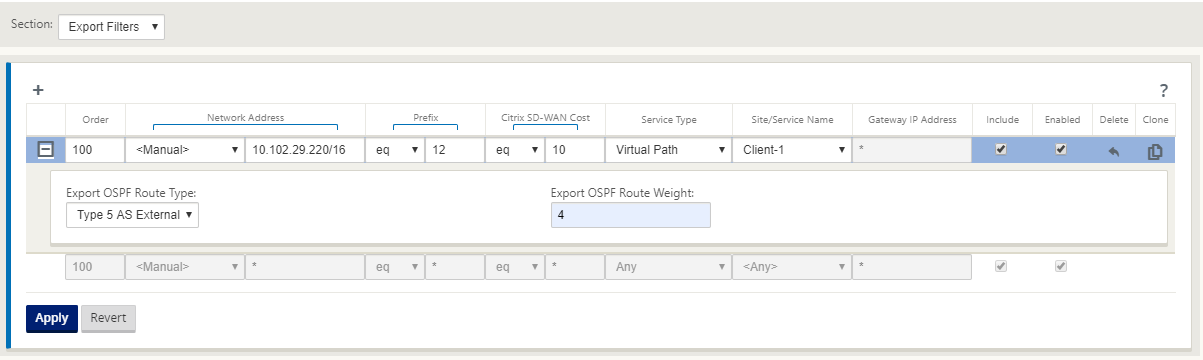Screen dimensions: 1203x360
Task: Click Enabled checkbox in default row
Action: coord(1061,266)
